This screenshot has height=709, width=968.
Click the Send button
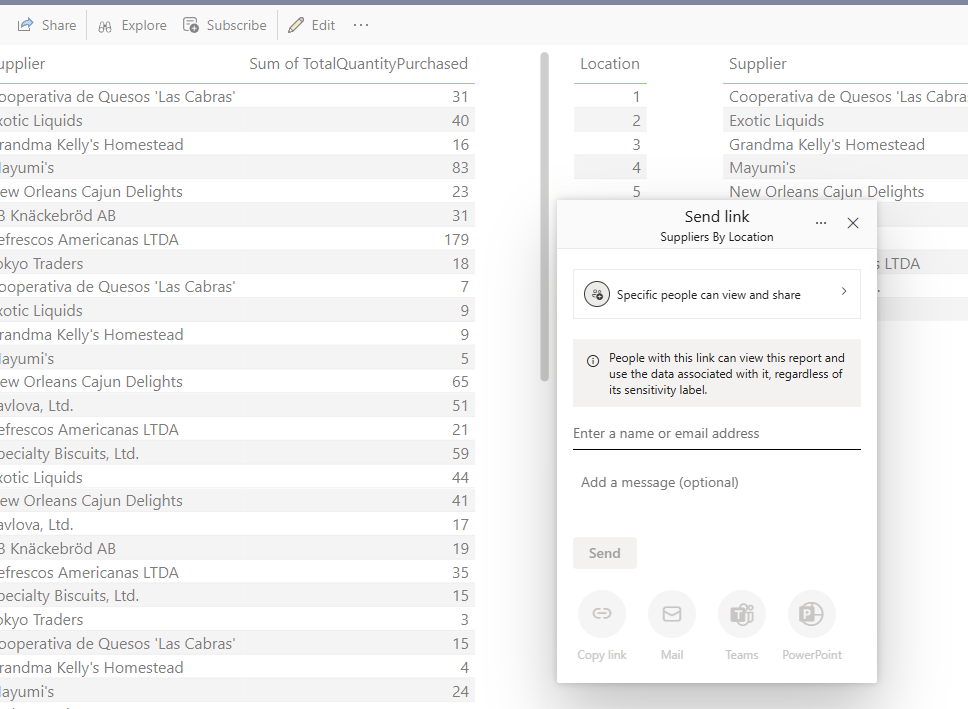click(604, 552)
